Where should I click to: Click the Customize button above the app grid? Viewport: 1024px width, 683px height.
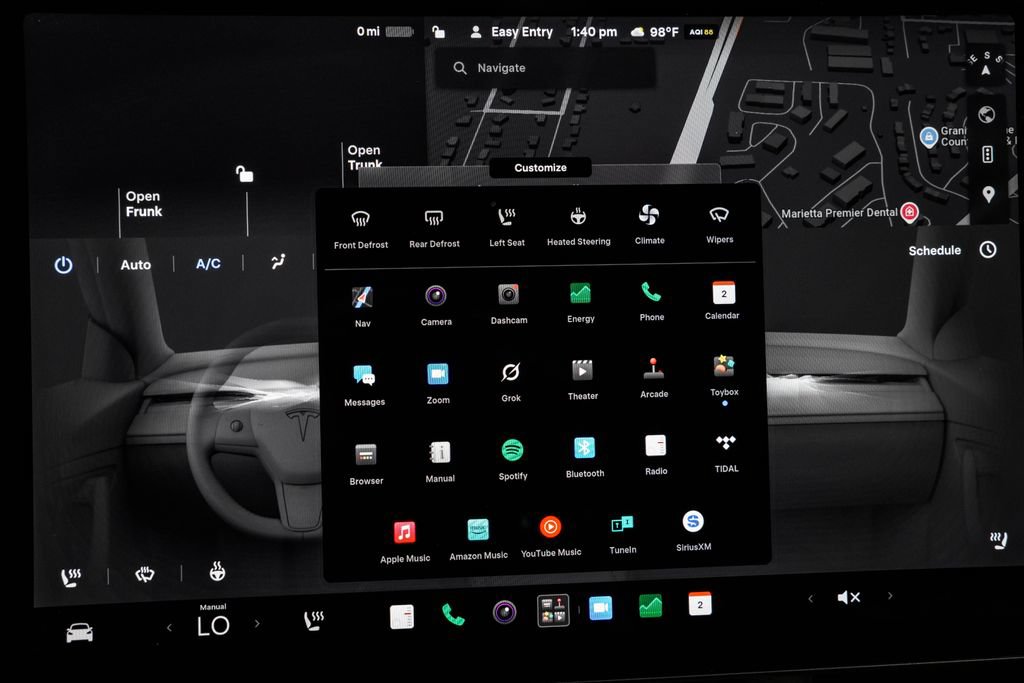[540, 168]
